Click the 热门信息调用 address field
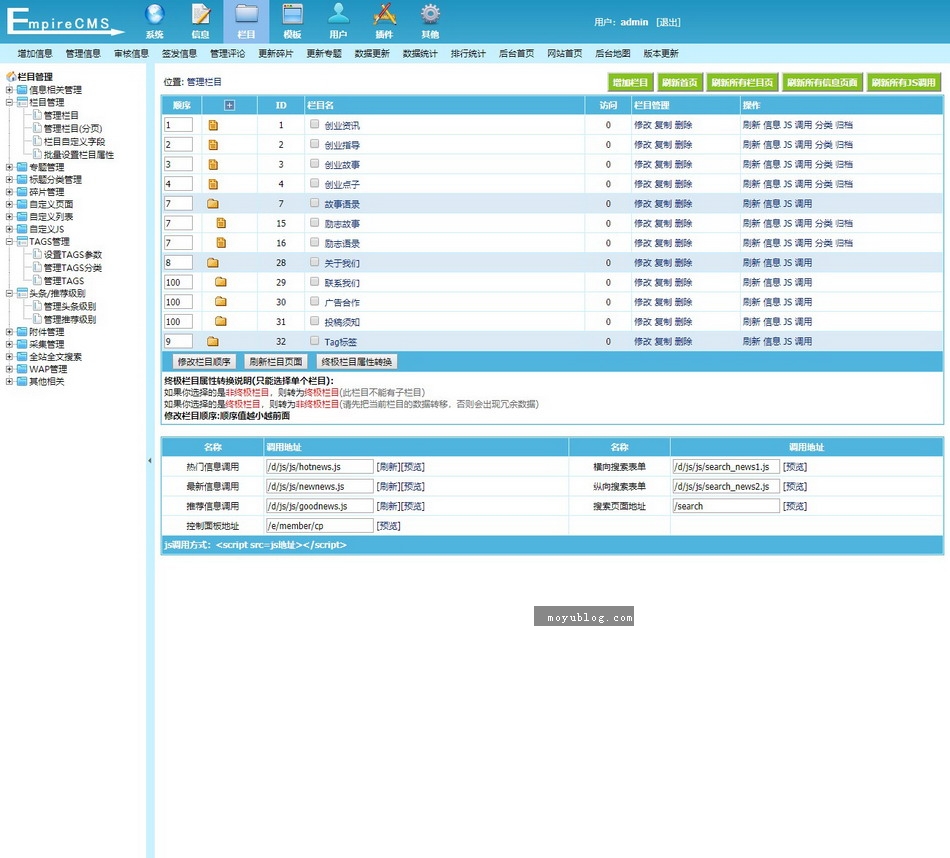950x858 pixels. click(x=319, y=467)
